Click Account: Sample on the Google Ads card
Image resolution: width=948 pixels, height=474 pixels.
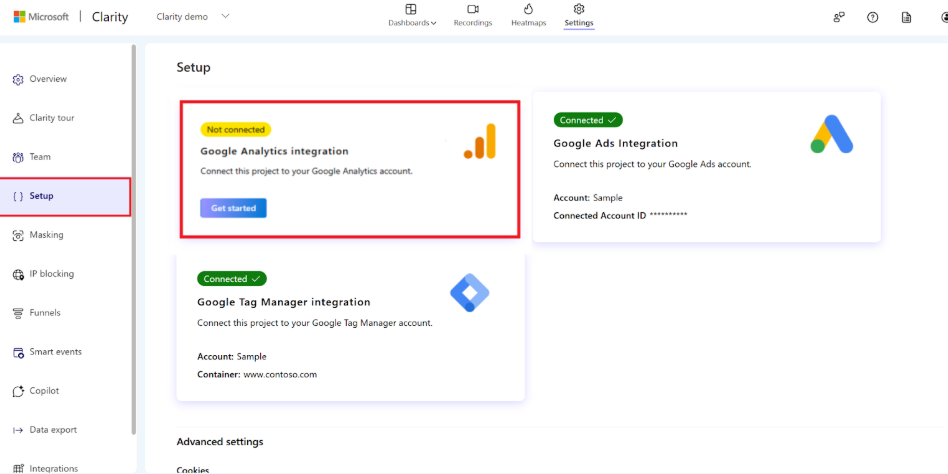click(588, 198)
